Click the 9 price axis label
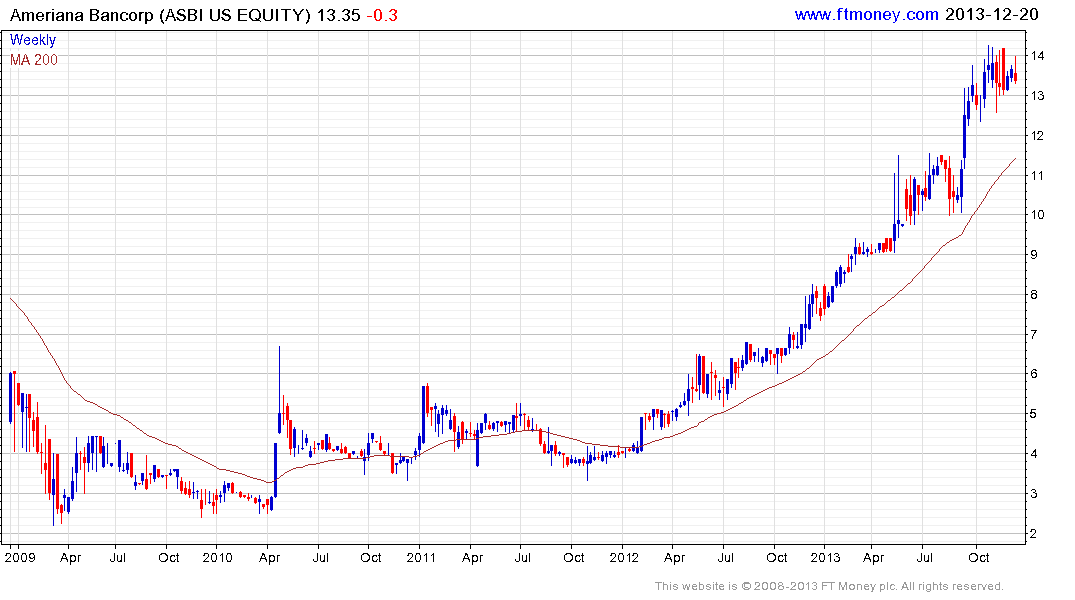 (1034, 254)
